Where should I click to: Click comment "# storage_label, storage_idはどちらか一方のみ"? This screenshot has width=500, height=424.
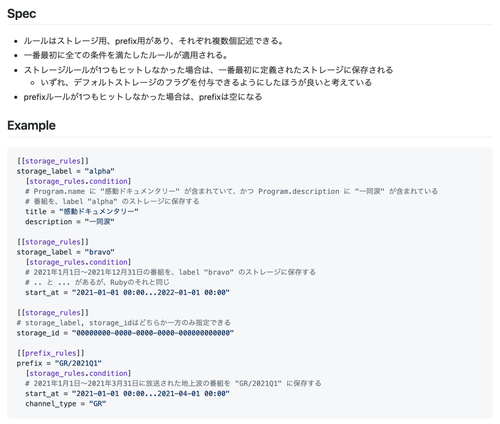[x=124, y=323]
